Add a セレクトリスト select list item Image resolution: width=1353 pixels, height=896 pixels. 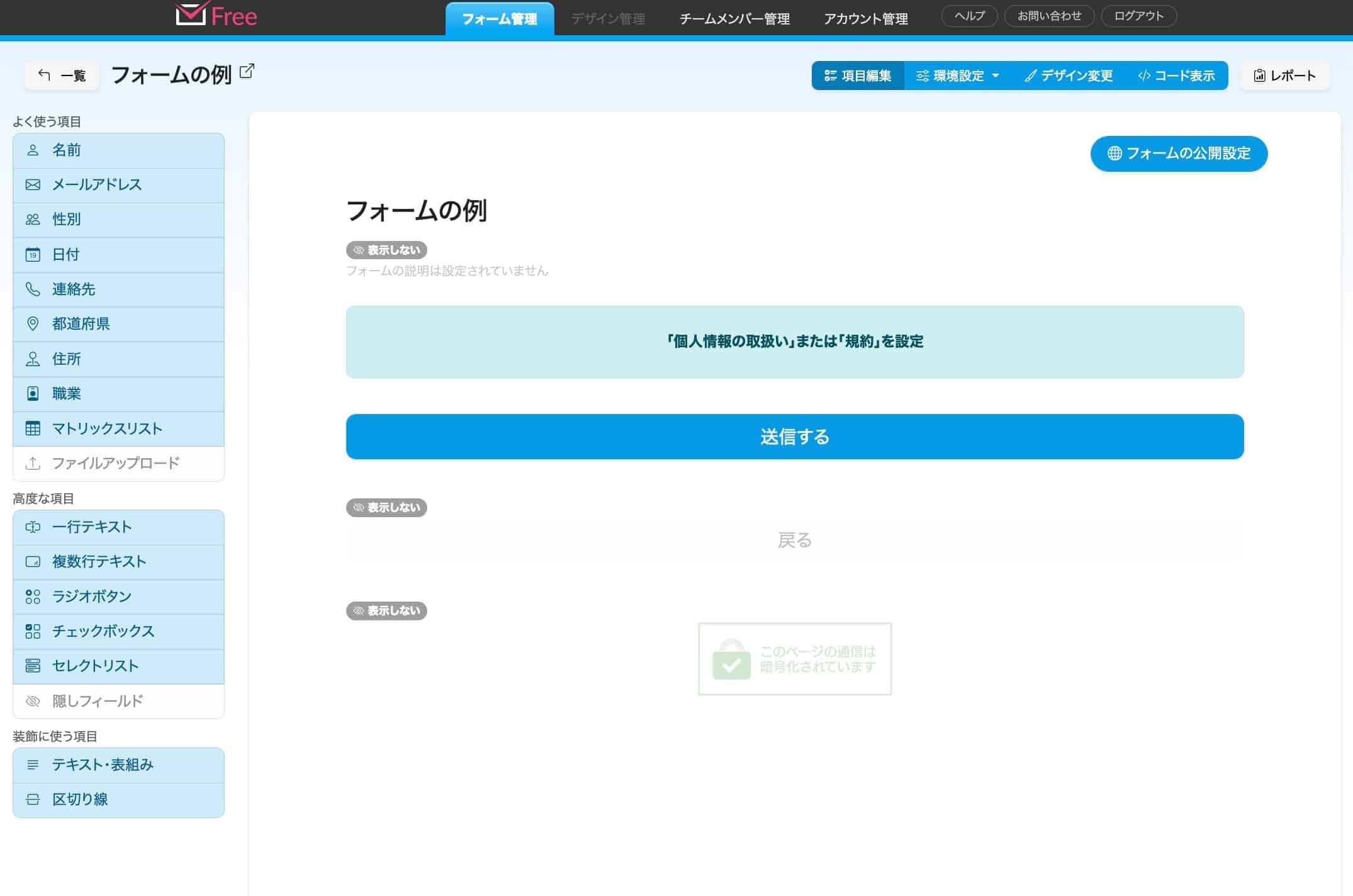tap(118, 666)
